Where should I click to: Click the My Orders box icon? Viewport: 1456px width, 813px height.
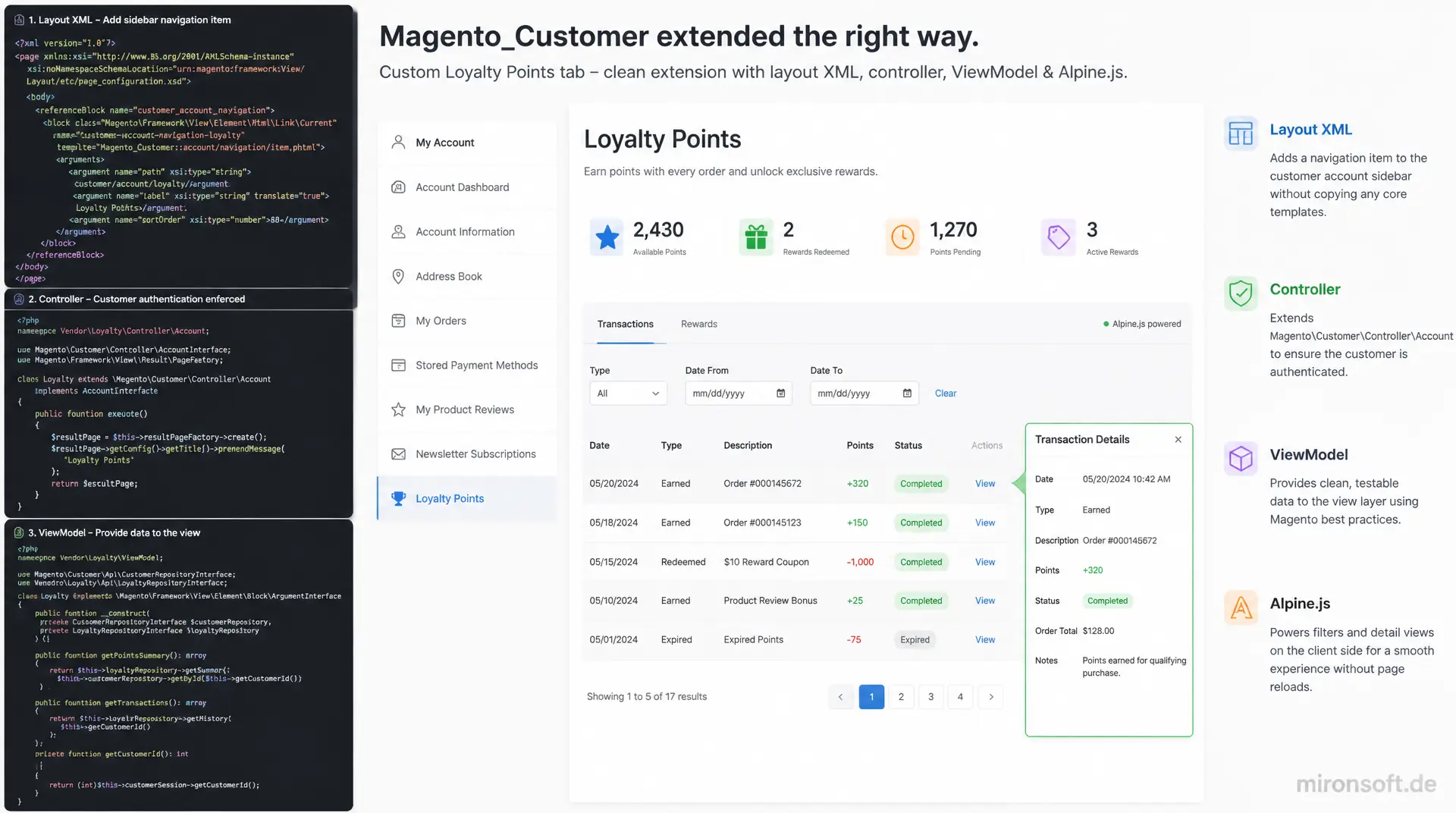tap(398, 320)
